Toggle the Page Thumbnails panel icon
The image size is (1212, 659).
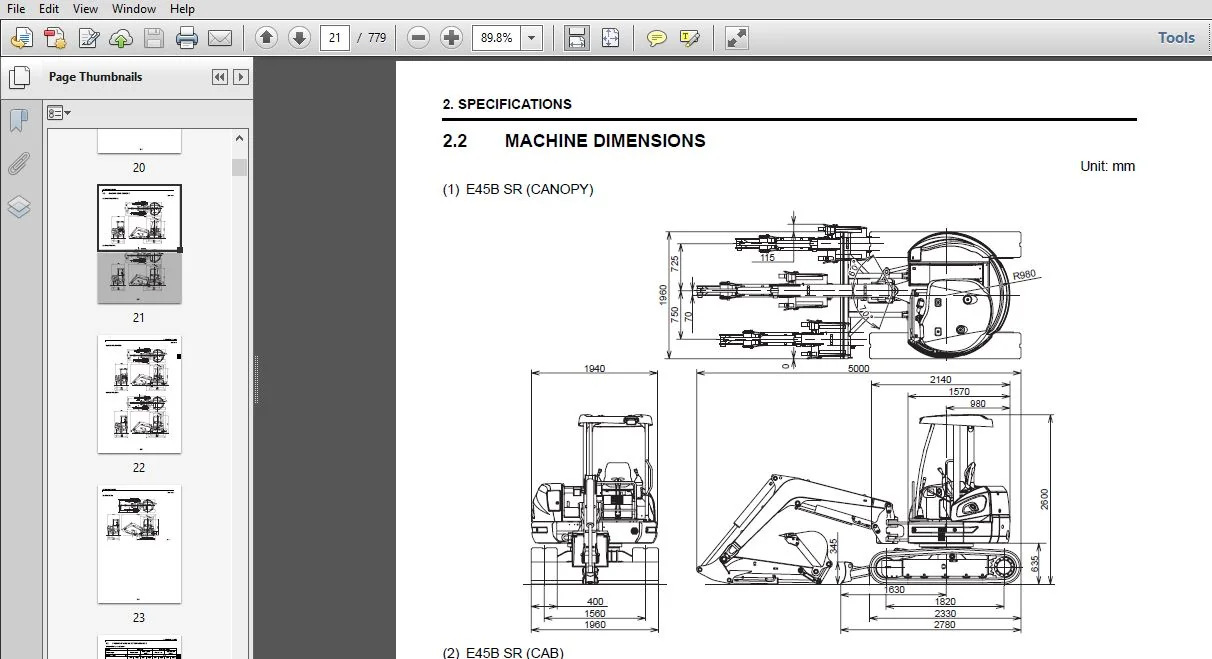(19, 77)
